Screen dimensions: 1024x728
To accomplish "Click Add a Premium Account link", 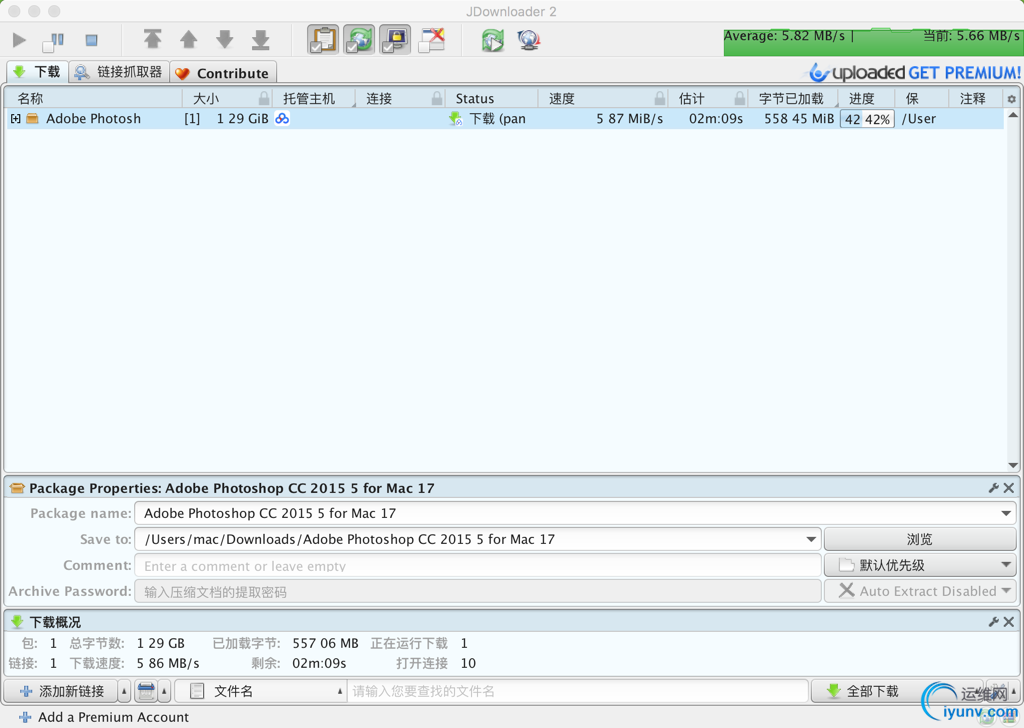I will (x=104, y=717).
